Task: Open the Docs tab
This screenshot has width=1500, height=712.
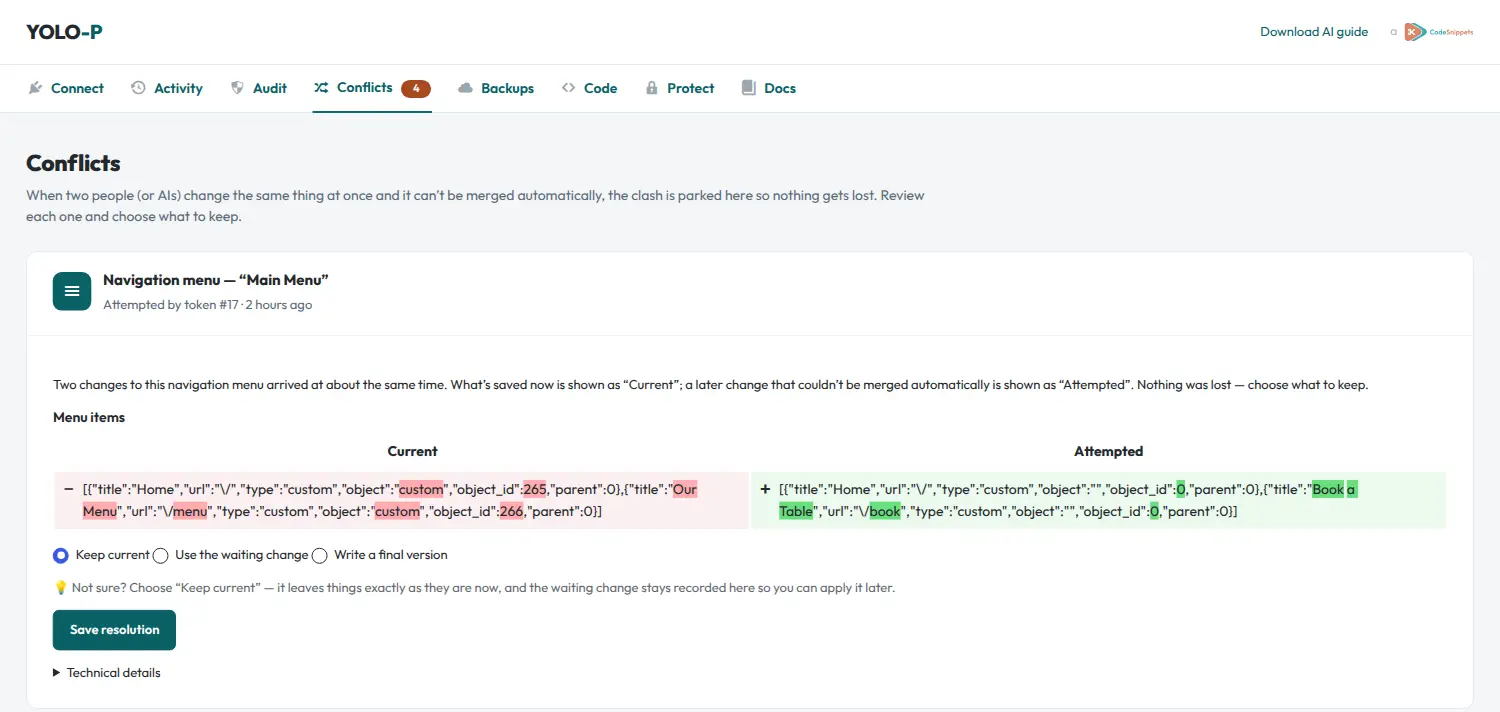Action: (769, 88)
